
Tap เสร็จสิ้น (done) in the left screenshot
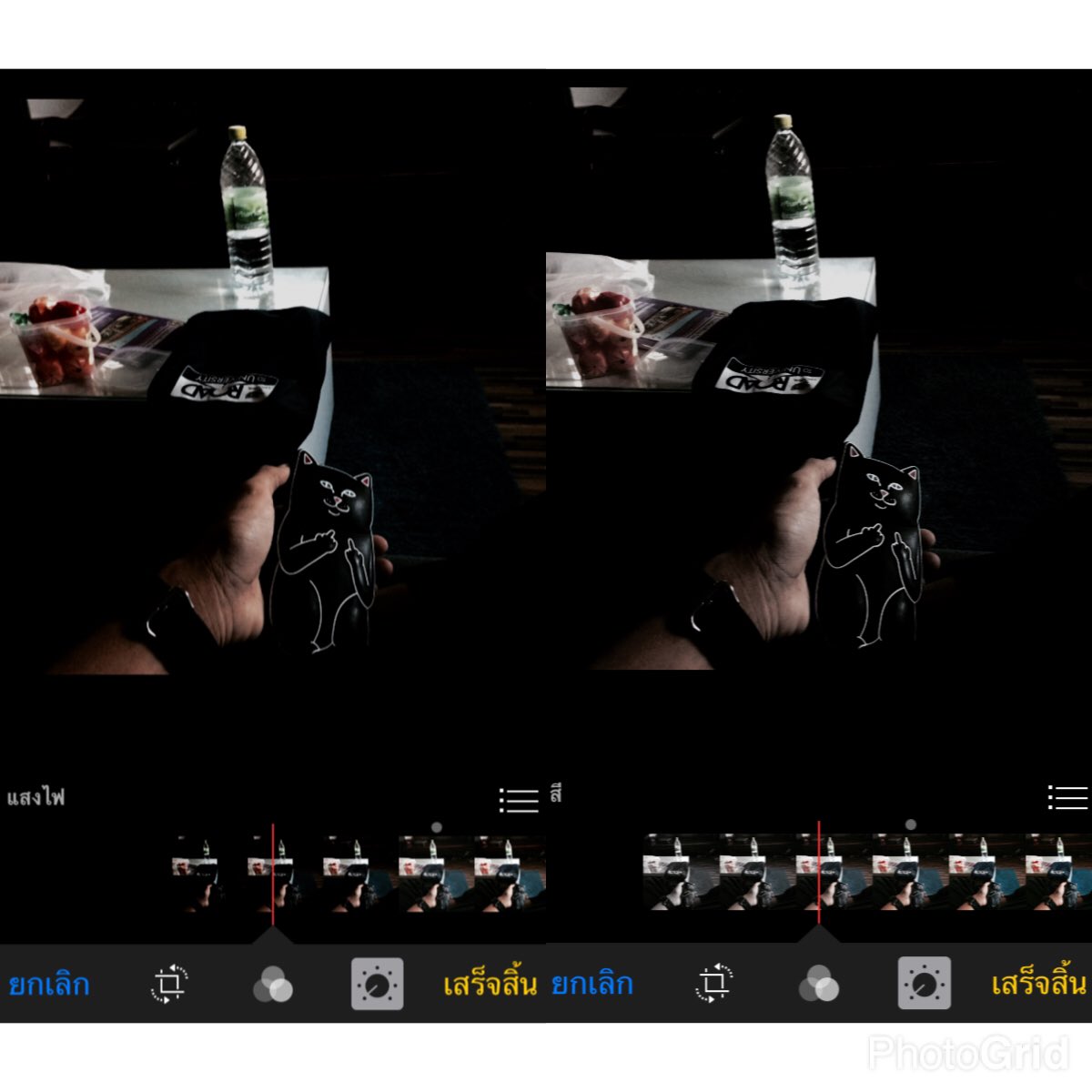point(490,984)
